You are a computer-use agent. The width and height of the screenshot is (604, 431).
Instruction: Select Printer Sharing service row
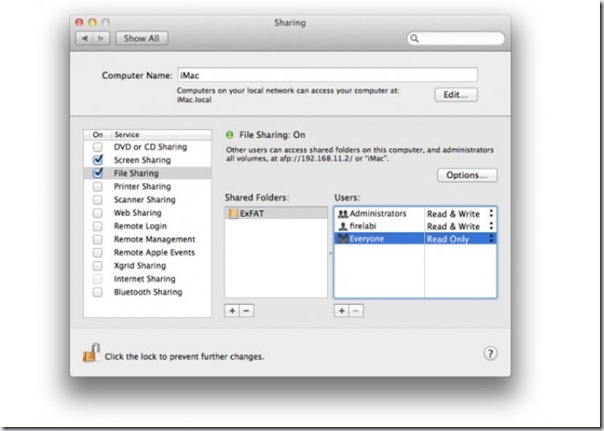(148, 186)
